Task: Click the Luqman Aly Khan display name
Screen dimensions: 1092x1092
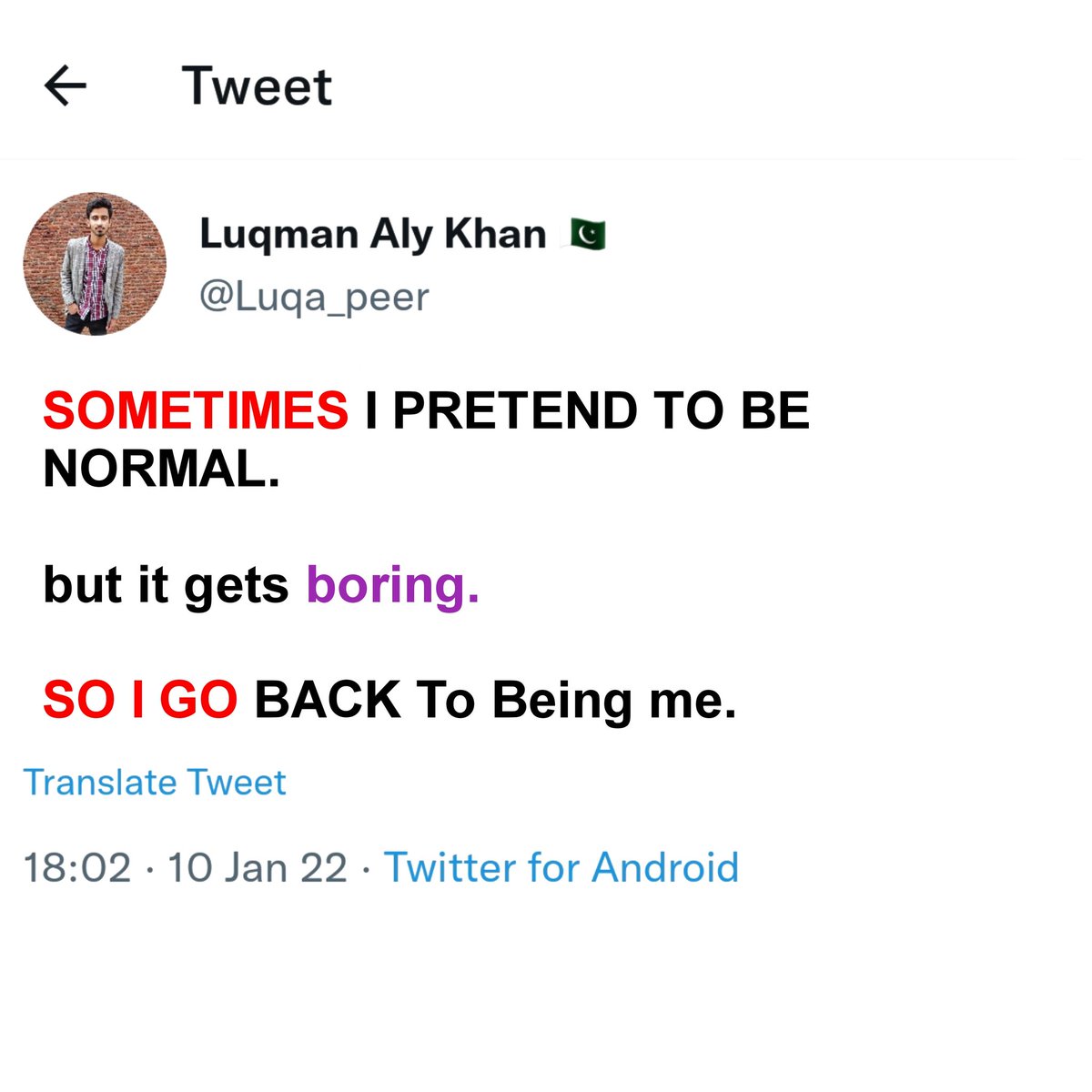Action: [372, 235]
